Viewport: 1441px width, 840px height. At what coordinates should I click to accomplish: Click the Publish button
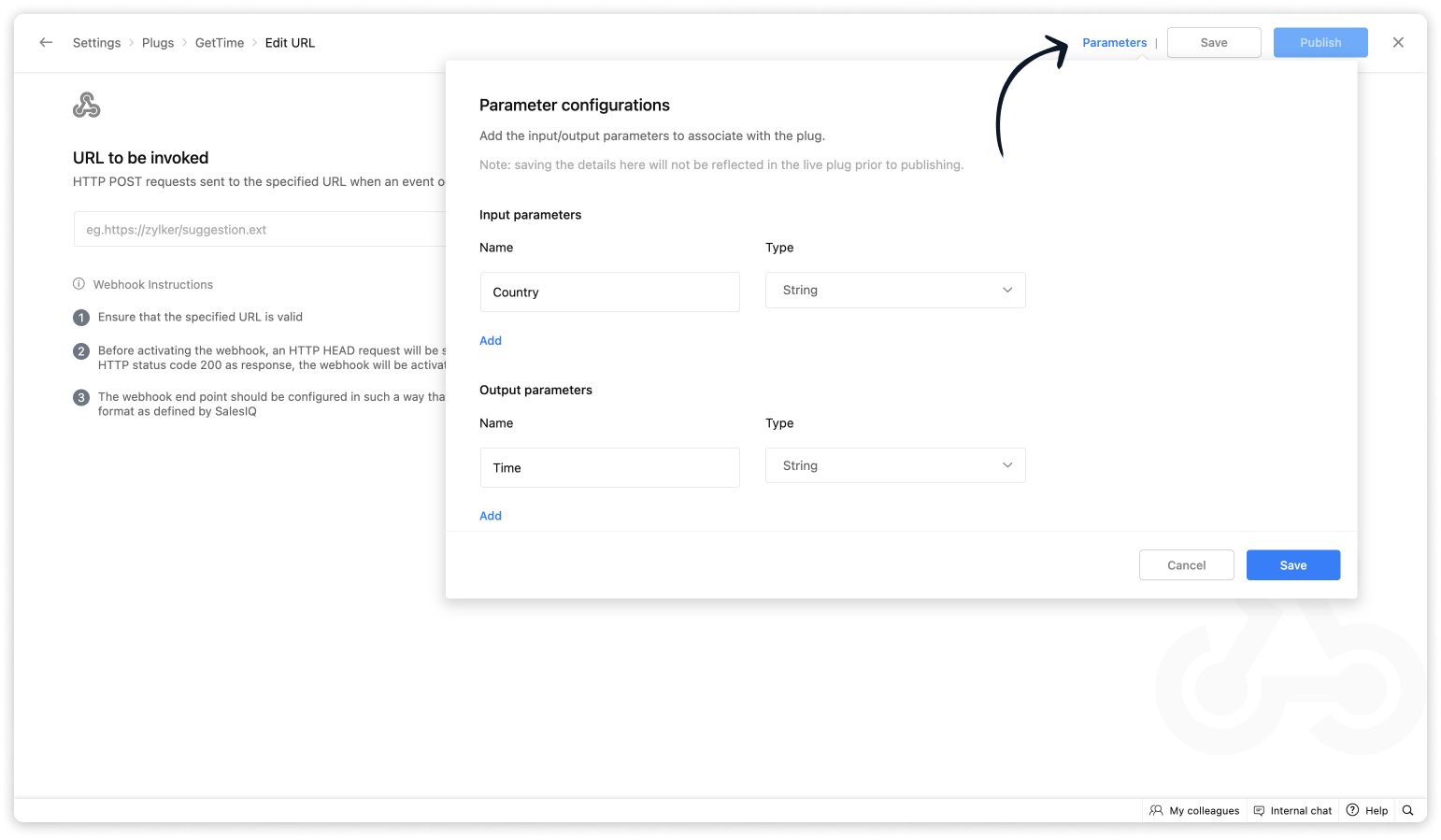1320,43
